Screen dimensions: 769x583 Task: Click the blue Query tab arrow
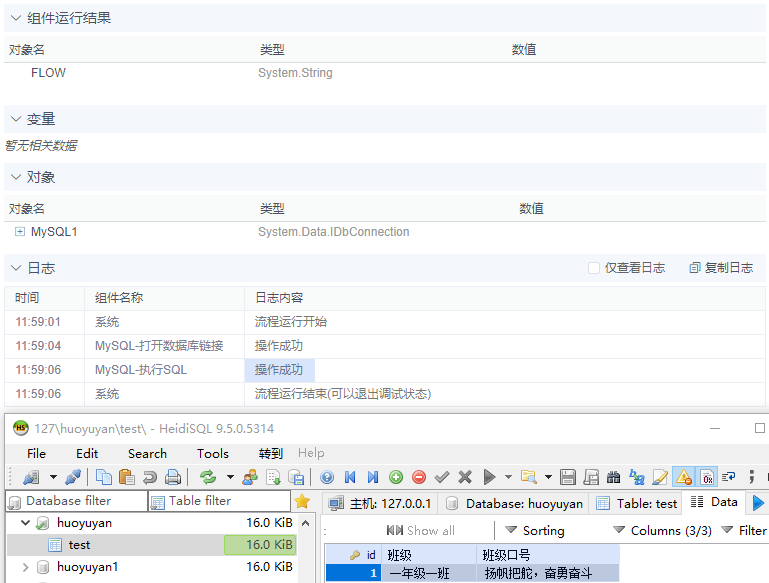758,503
